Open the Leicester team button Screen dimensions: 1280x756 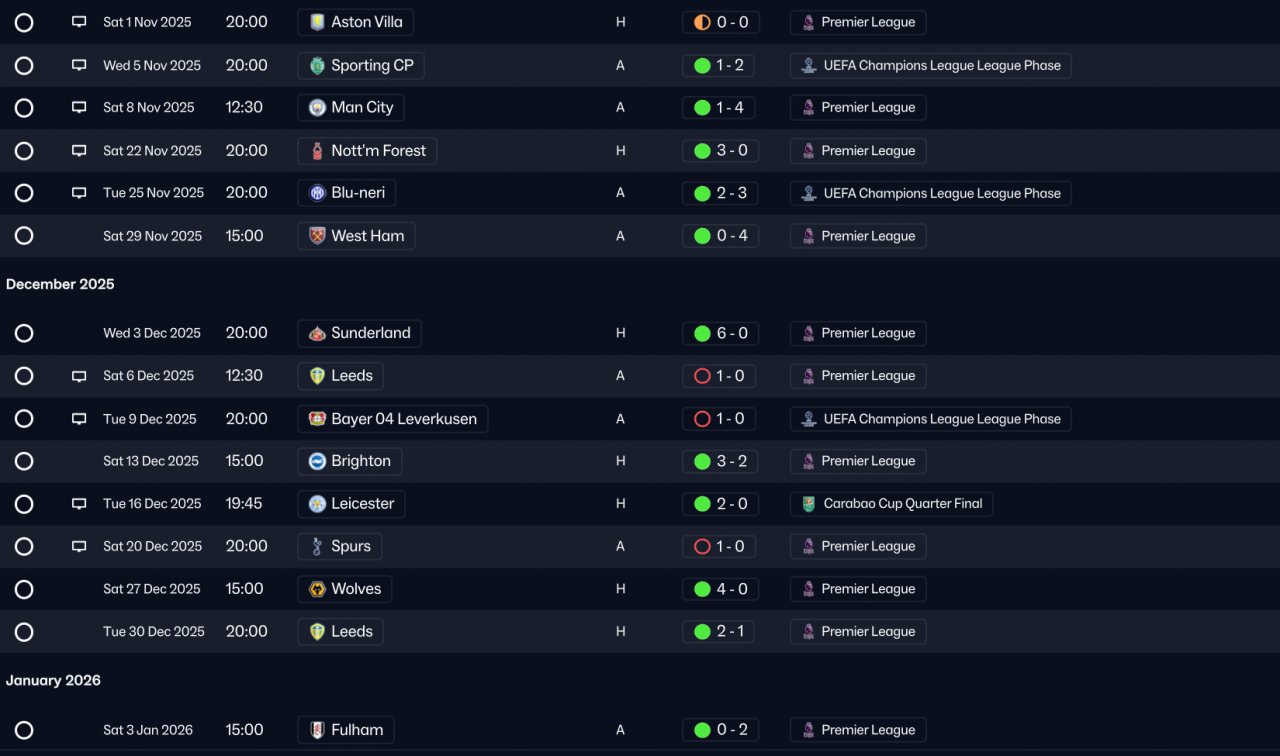pos(351,504)
